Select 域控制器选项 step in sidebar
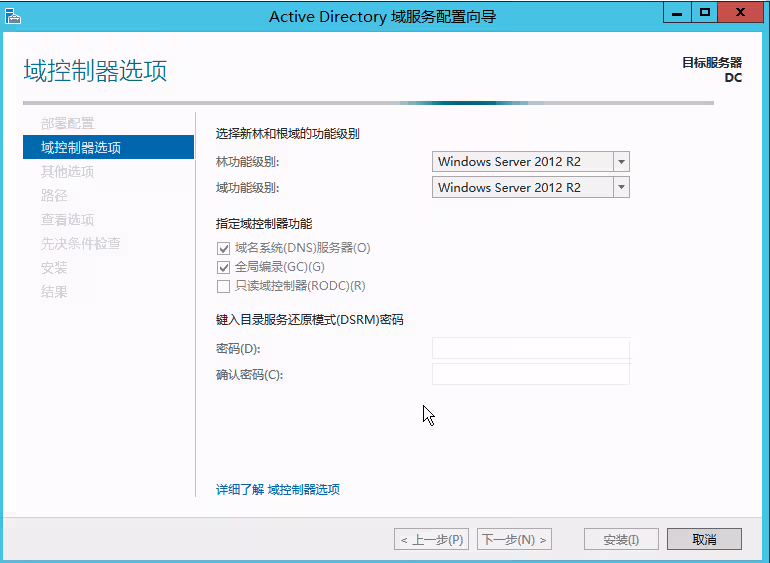The height and width of the screenshot is (563, 770). (x=81, y=147)
